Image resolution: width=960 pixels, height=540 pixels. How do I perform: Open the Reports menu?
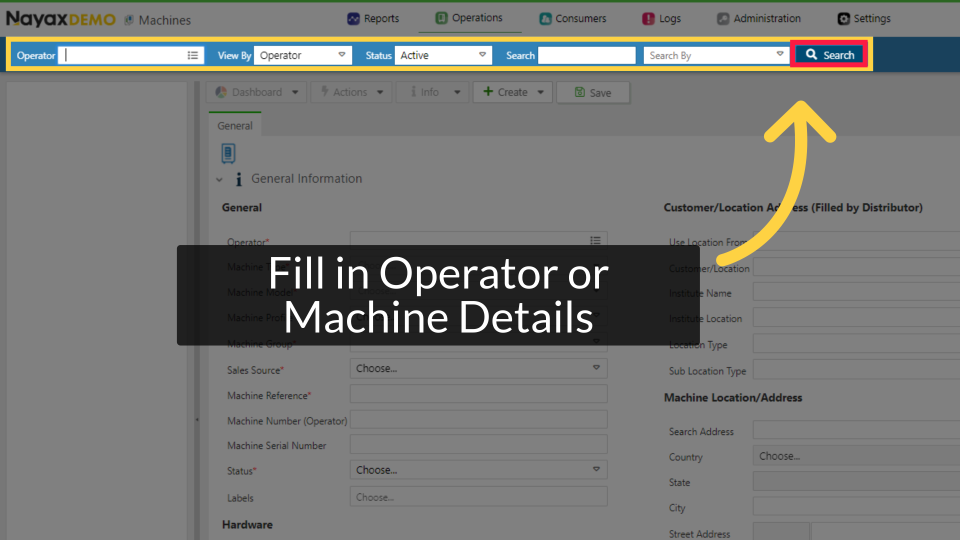pos(372,18)
